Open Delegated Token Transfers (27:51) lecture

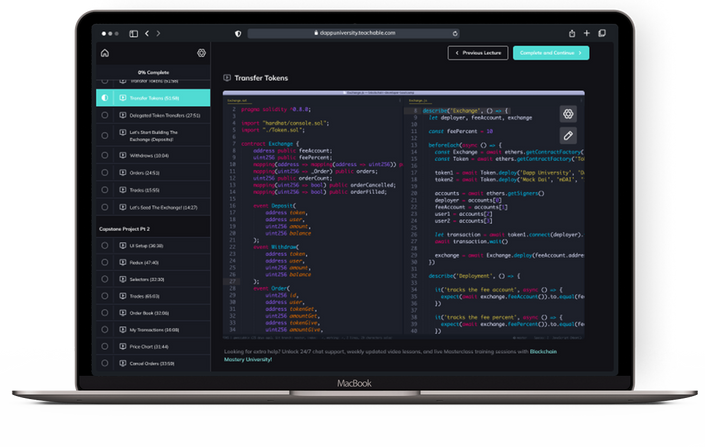tap(153, 115)
